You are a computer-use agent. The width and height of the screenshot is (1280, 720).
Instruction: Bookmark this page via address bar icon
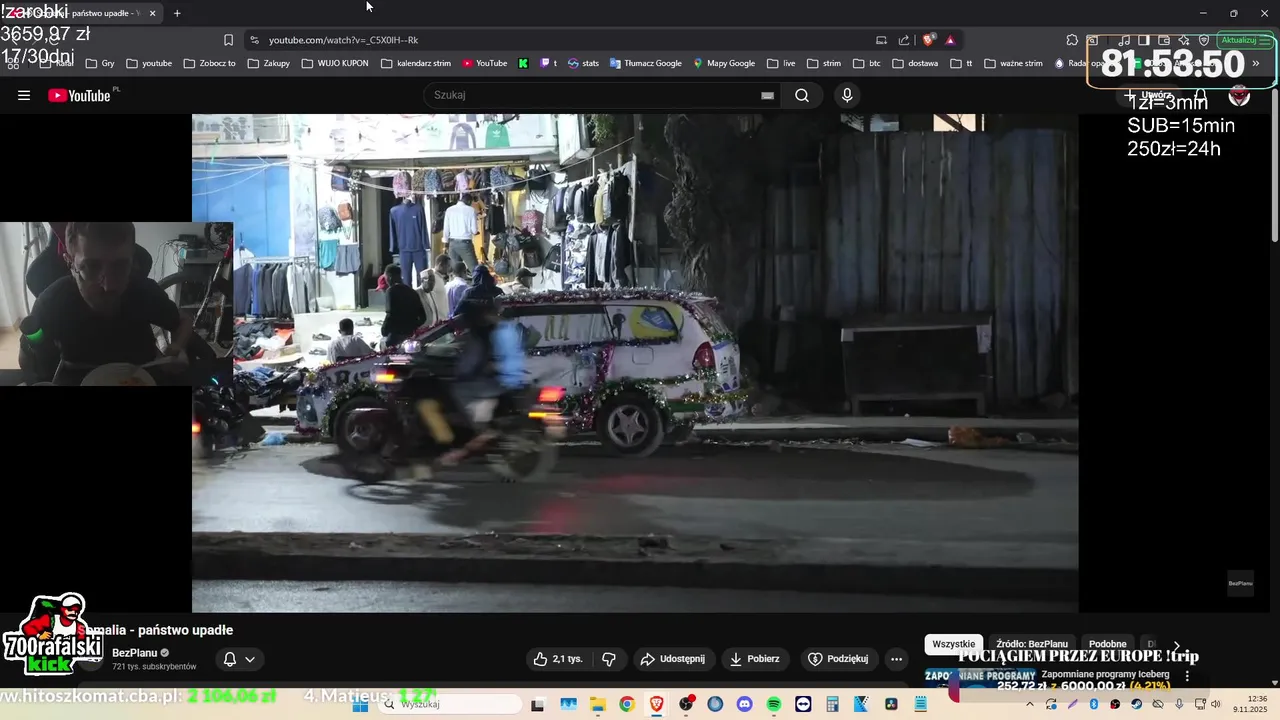click(228, 40)
